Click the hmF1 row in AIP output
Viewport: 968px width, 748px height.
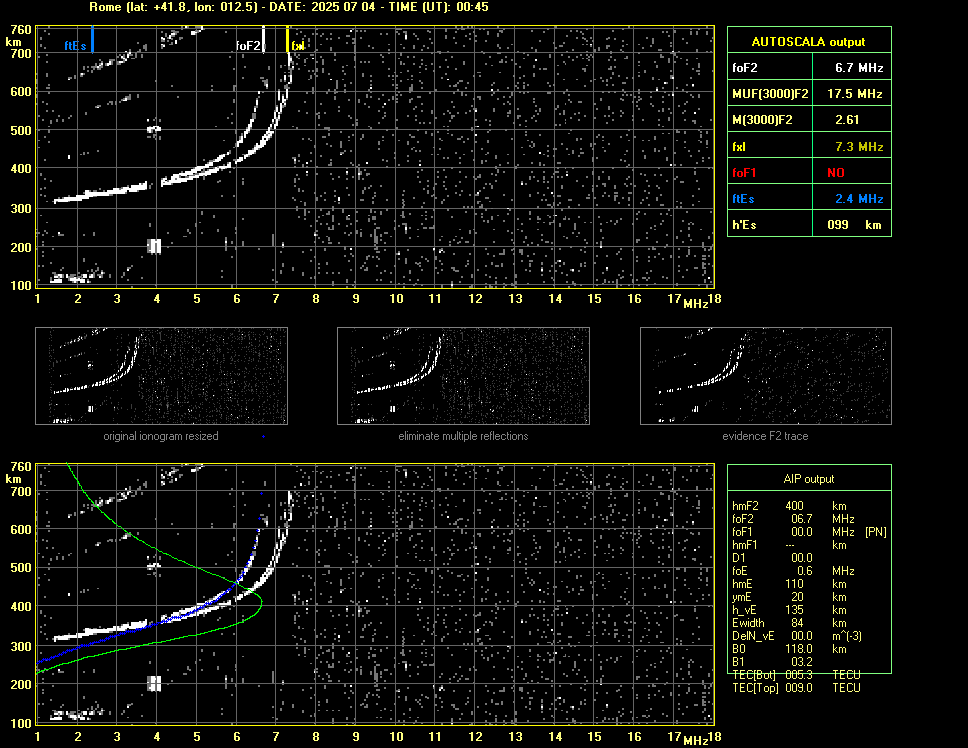[788, 545]
